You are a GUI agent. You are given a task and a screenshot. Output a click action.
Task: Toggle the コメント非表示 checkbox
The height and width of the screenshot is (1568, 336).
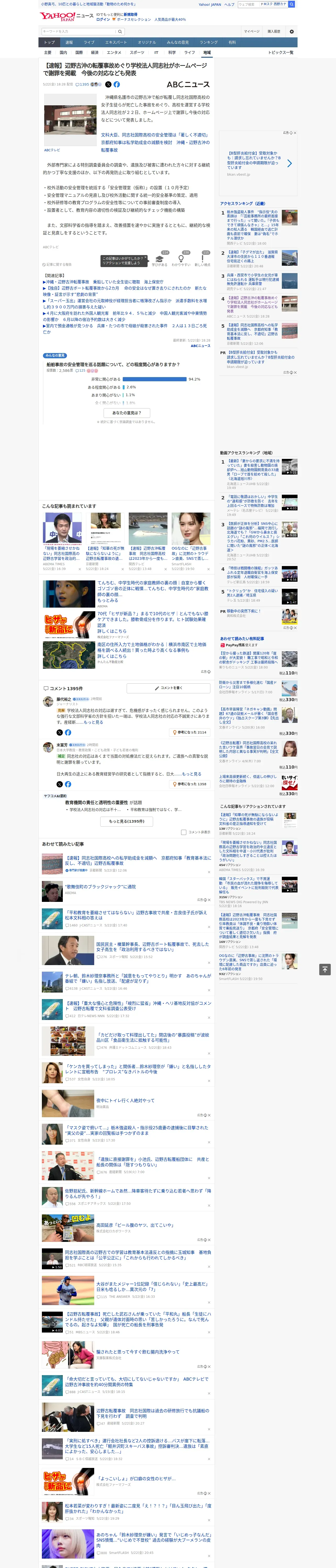point(183,832)
